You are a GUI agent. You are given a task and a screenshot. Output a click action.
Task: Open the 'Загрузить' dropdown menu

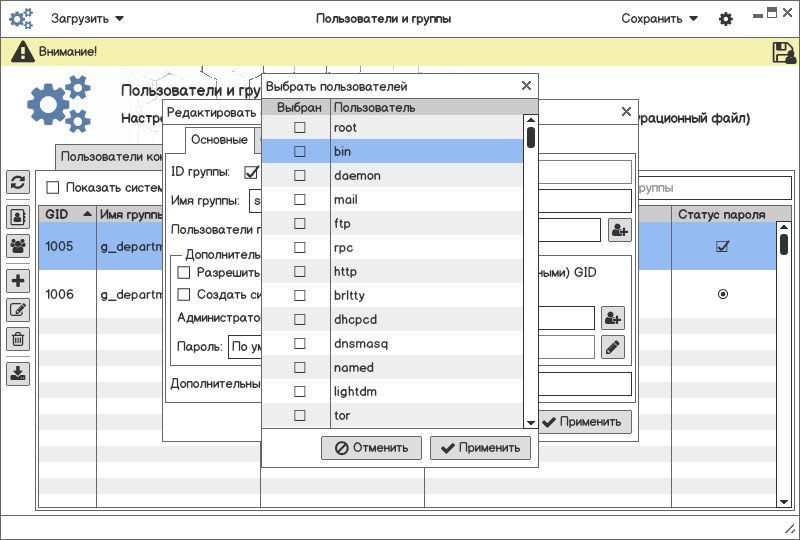88,19
